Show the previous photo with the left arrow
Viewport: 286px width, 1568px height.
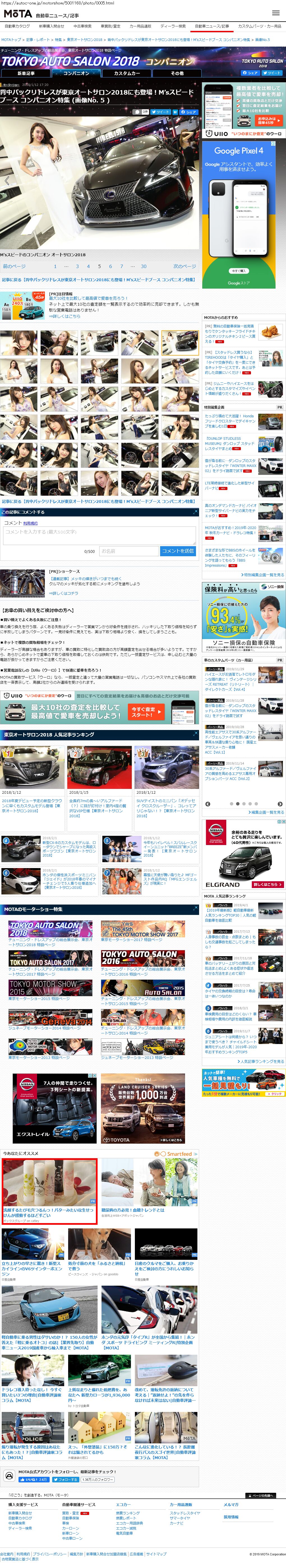tap(7, 181)
